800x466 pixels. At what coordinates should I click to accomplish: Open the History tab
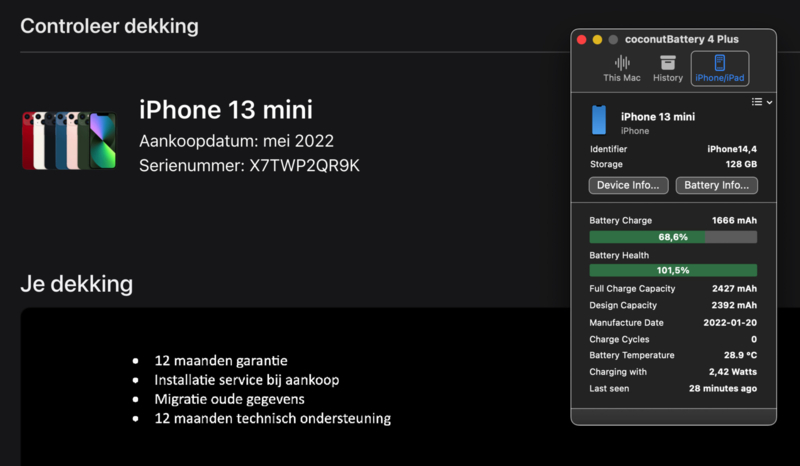click(x=668, y=68)
